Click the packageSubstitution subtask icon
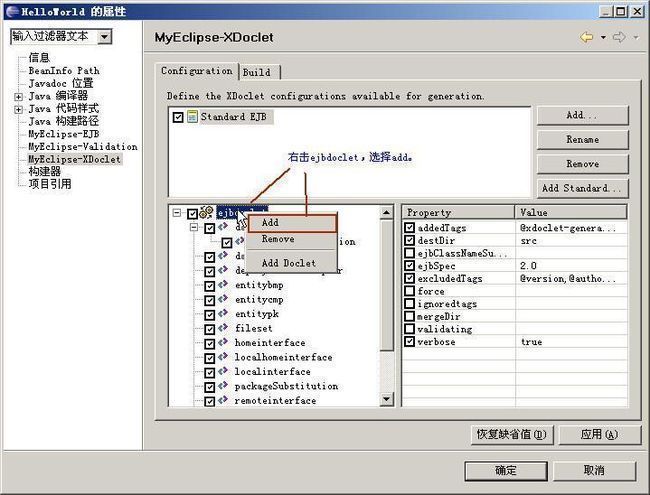This screenshot has height=495, width=650. [223, 386]
